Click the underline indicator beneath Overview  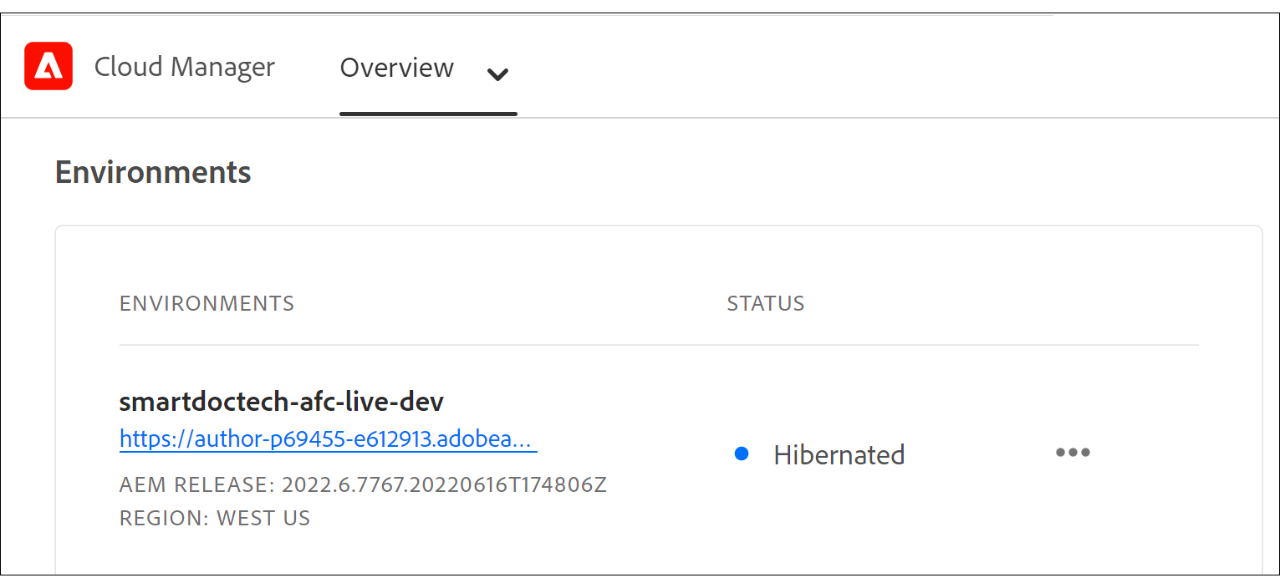(428, 113)
